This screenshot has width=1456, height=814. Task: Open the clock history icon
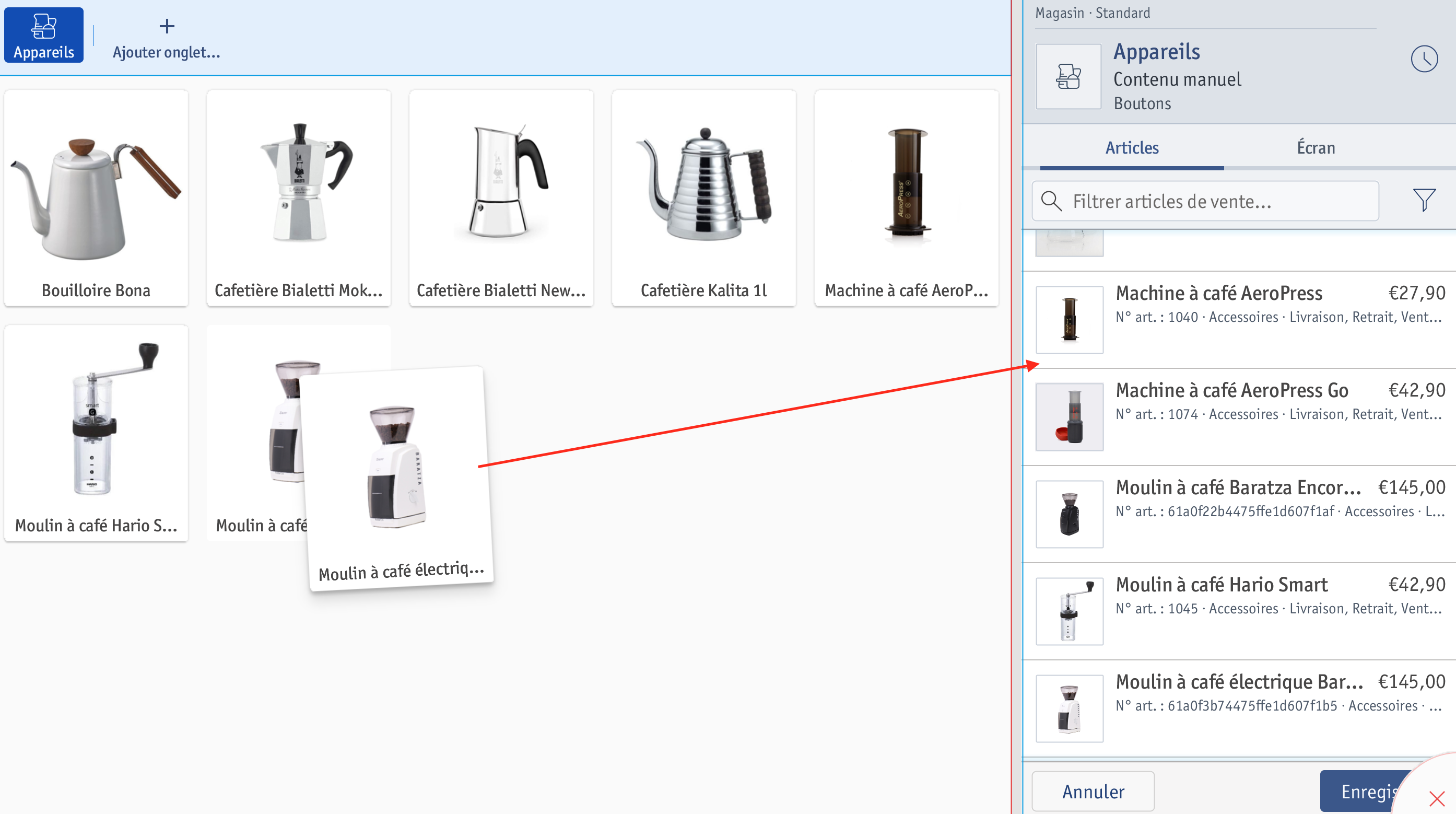point(1424,59)
